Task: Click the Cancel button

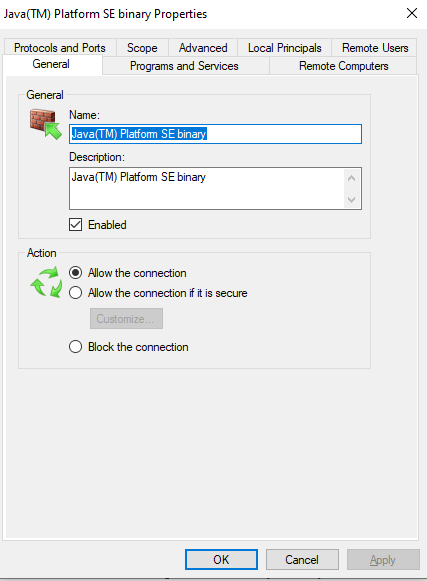Action: (x=302, y=560)
